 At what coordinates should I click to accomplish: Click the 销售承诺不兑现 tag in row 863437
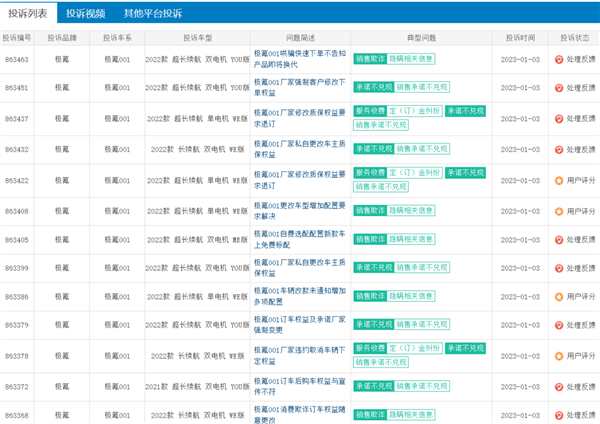(x=381, y=125)
